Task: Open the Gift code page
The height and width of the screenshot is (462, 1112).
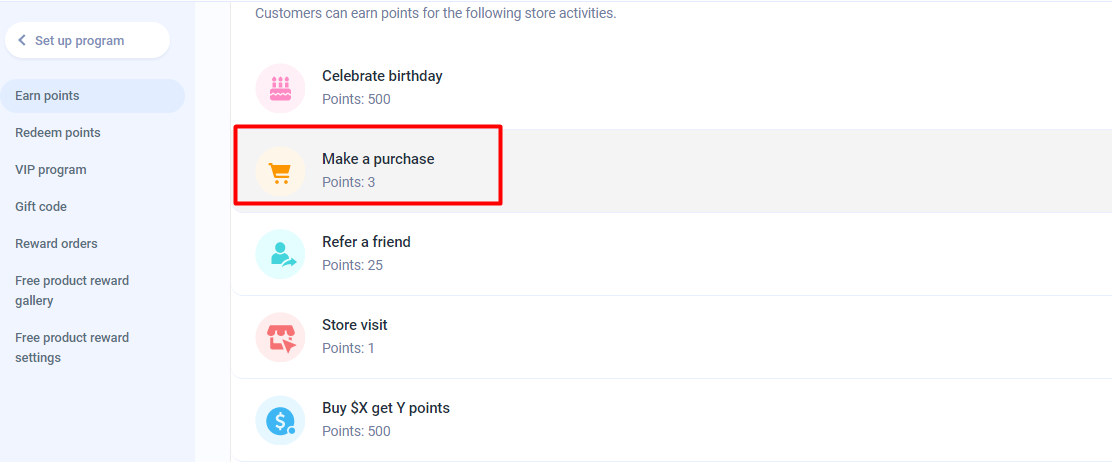Action: coord(41,207)
